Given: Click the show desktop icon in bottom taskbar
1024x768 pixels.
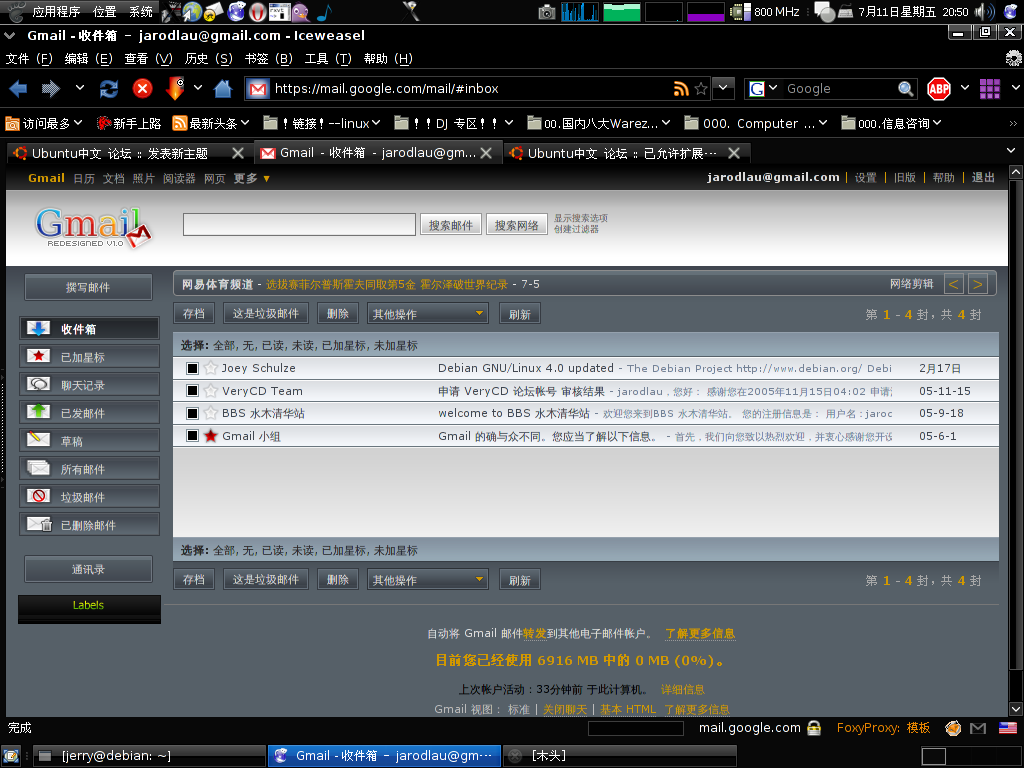Looking at the screenshot, I should pos(10,756).
